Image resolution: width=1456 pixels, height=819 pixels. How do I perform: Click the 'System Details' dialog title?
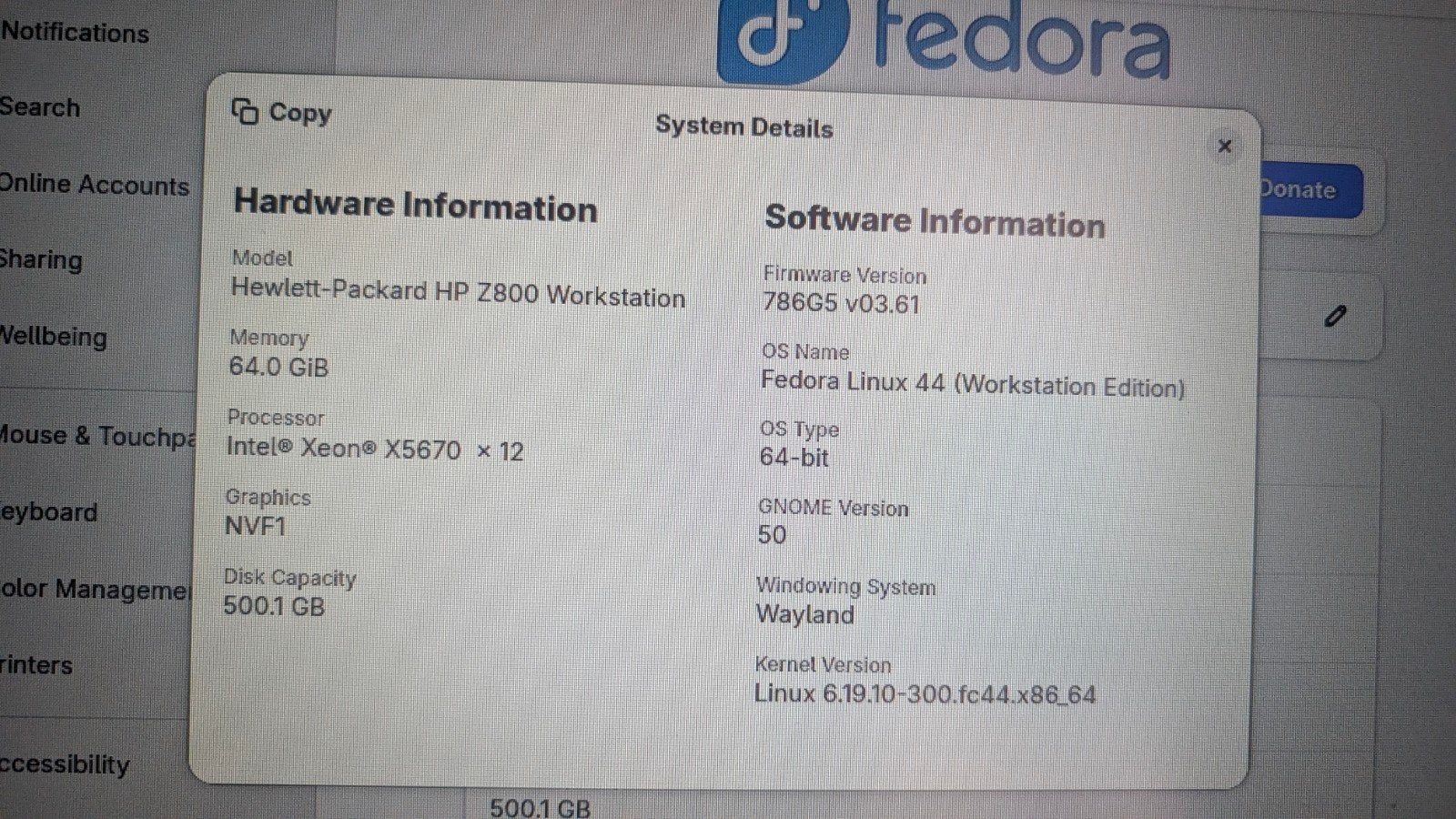(744, 126)
